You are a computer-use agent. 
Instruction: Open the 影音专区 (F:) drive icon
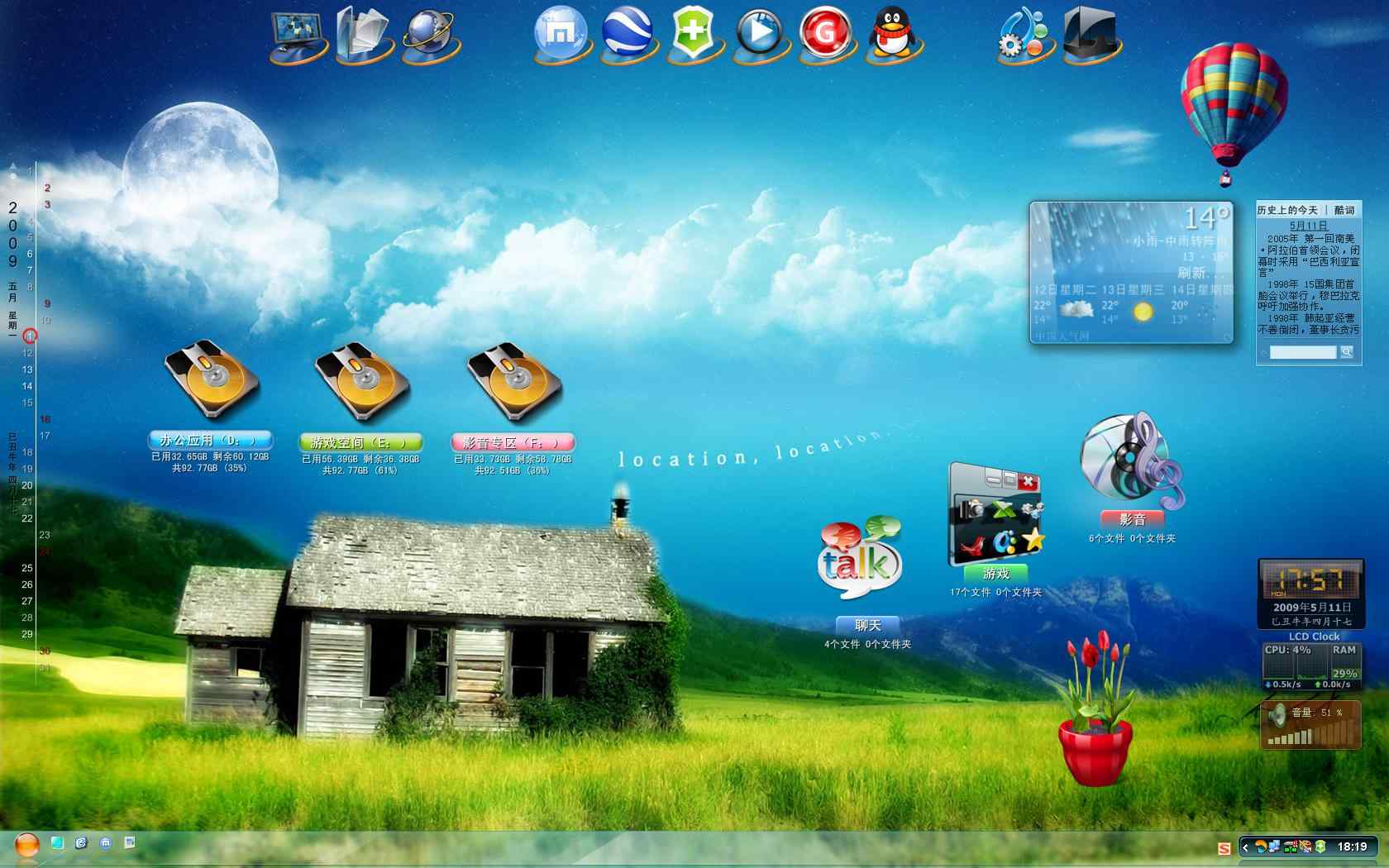[513, 383]
